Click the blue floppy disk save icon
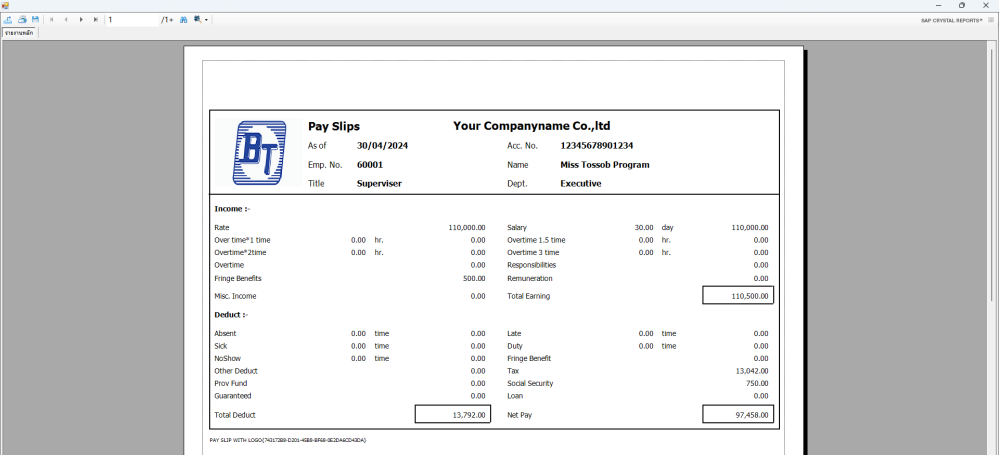Image resolution: width=999 pixels, height=455 pixels. point(35,19)
